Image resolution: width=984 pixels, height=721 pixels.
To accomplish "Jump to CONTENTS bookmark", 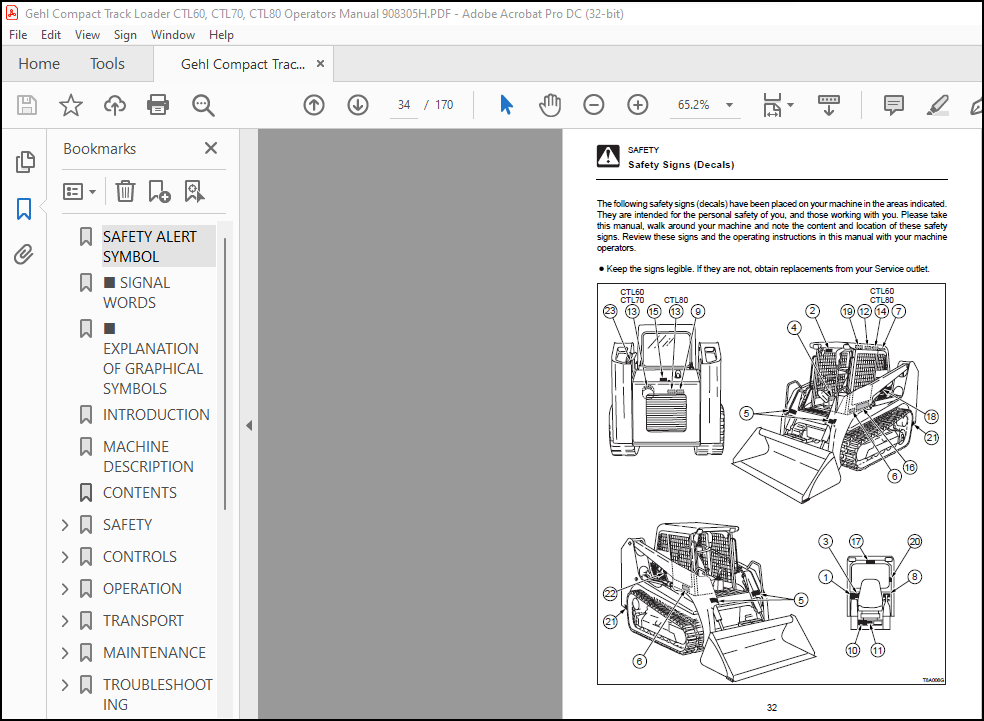I will (139, 493).
